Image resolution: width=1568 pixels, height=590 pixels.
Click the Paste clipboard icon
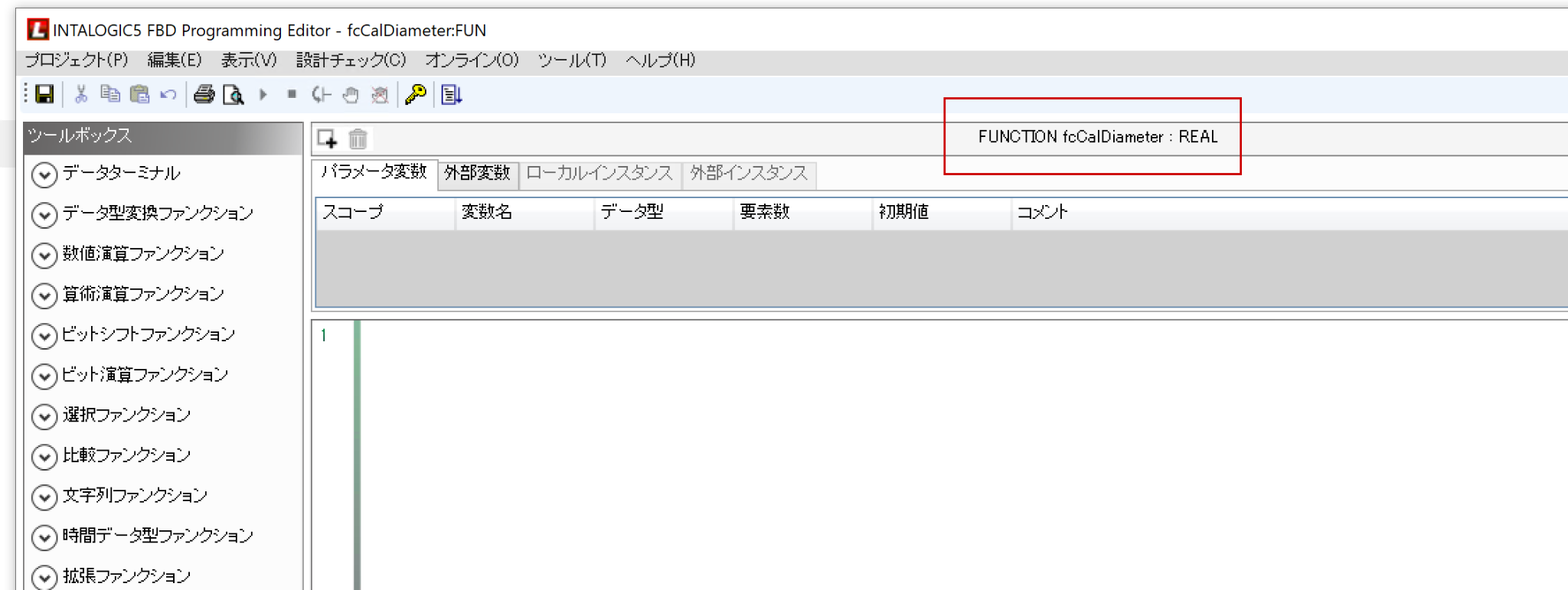[139, 94]
